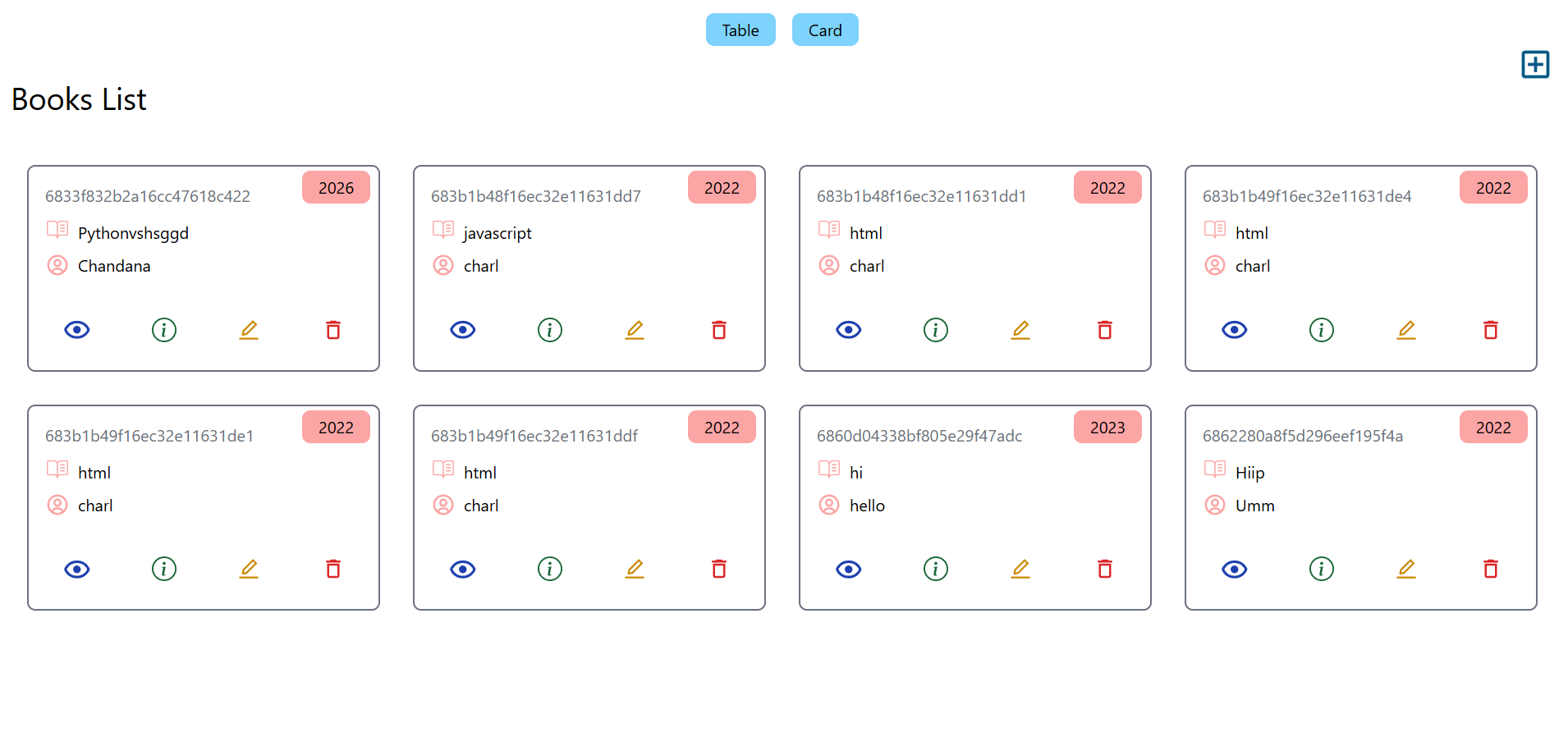View the Pythonvshsggd book via eye icon
The height and width of the screenshot is (737, 1568).
pyautogui.click(x=77, y=330)
